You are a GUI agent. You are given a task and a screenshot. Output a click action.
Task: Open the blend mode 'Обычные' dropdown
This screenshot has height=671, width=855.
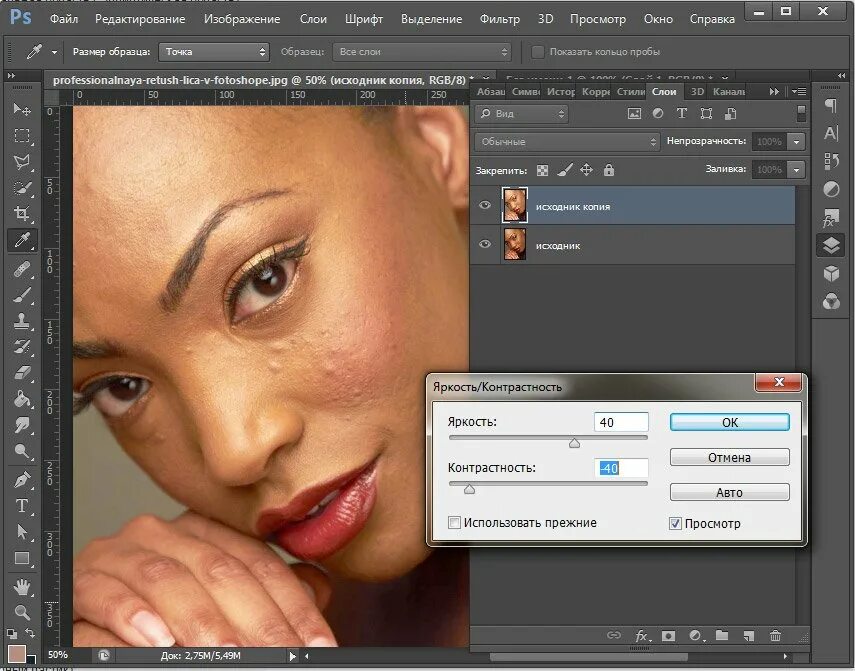pyautogui.click(x=567, y=142)
